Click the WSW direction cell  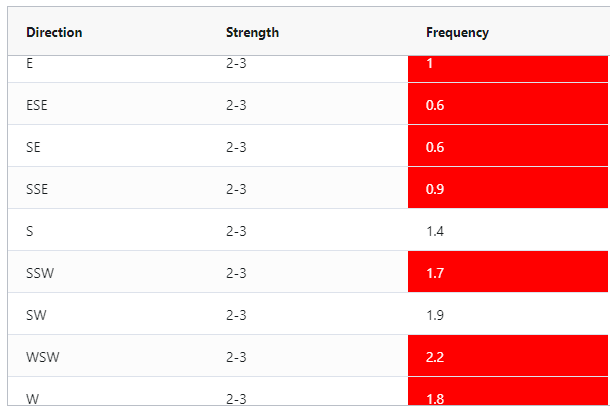(x=41, y=357)
